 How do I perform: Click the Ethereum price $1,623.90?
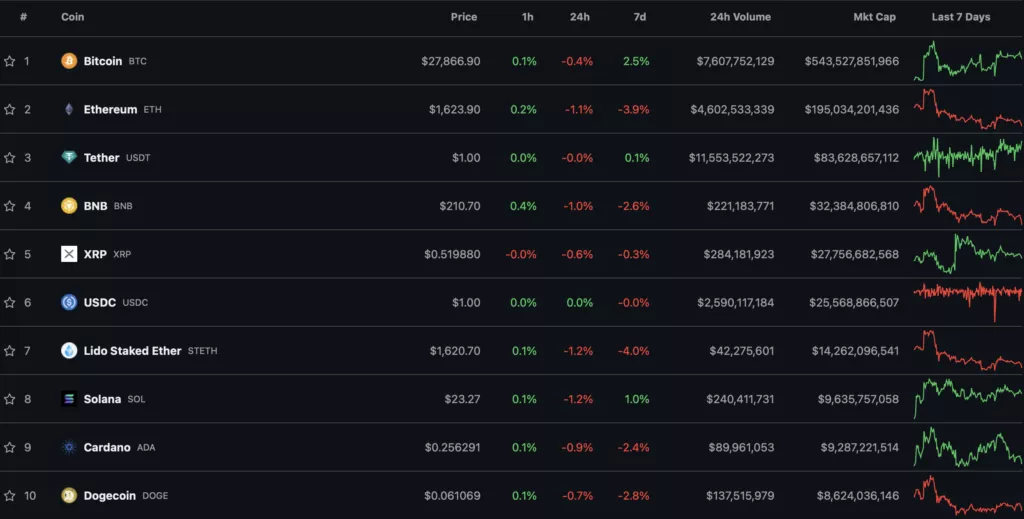[455, 109]
